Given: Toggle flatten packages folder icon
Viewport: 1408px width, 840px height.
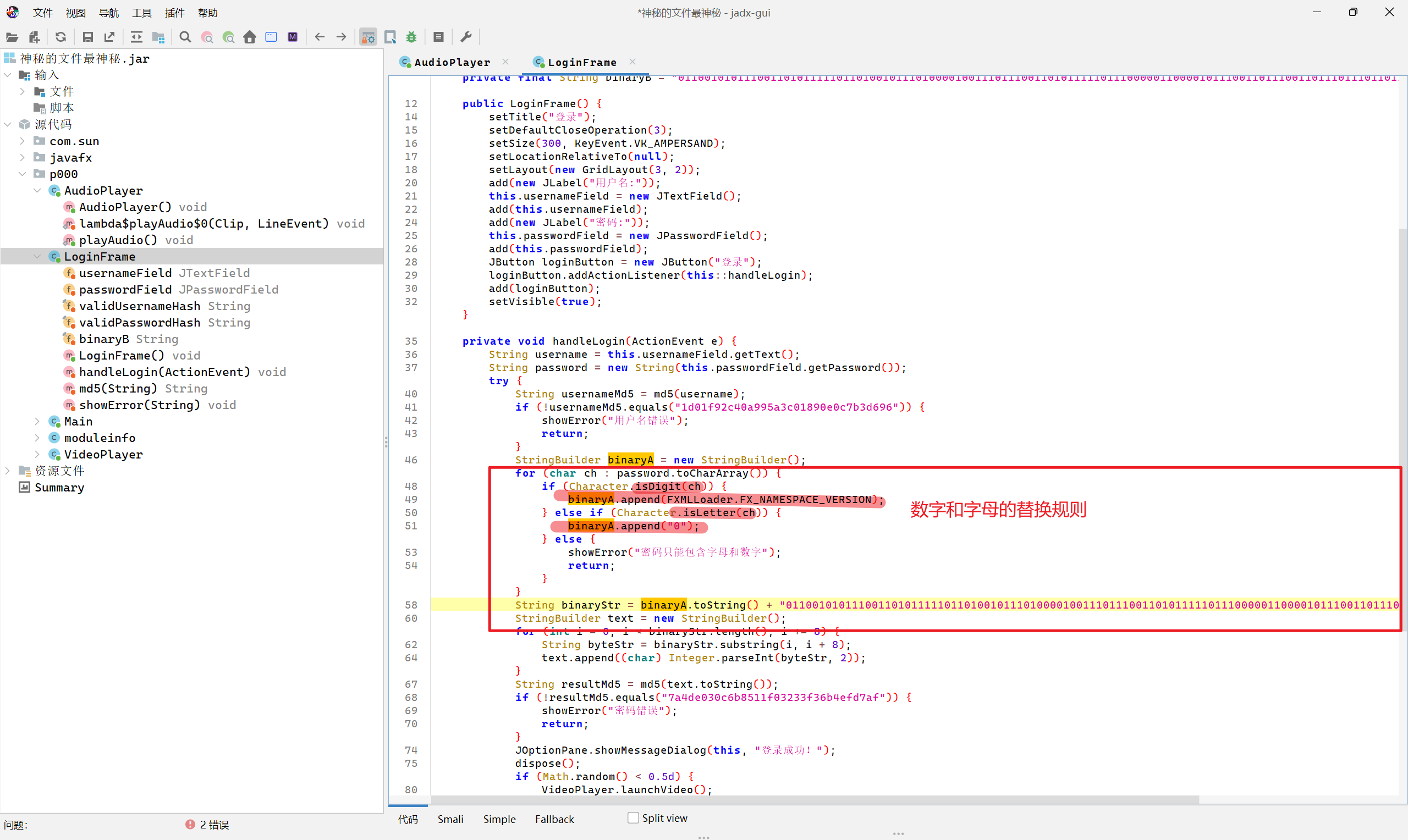Looking at the screenshot, I should (158, 37).
